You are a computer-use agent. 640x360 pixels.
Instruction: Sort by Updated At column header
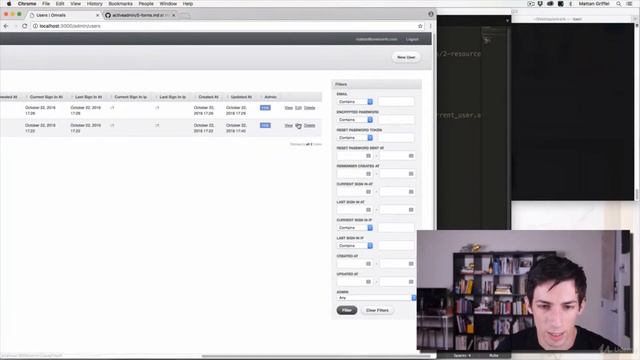coord(241,97)
